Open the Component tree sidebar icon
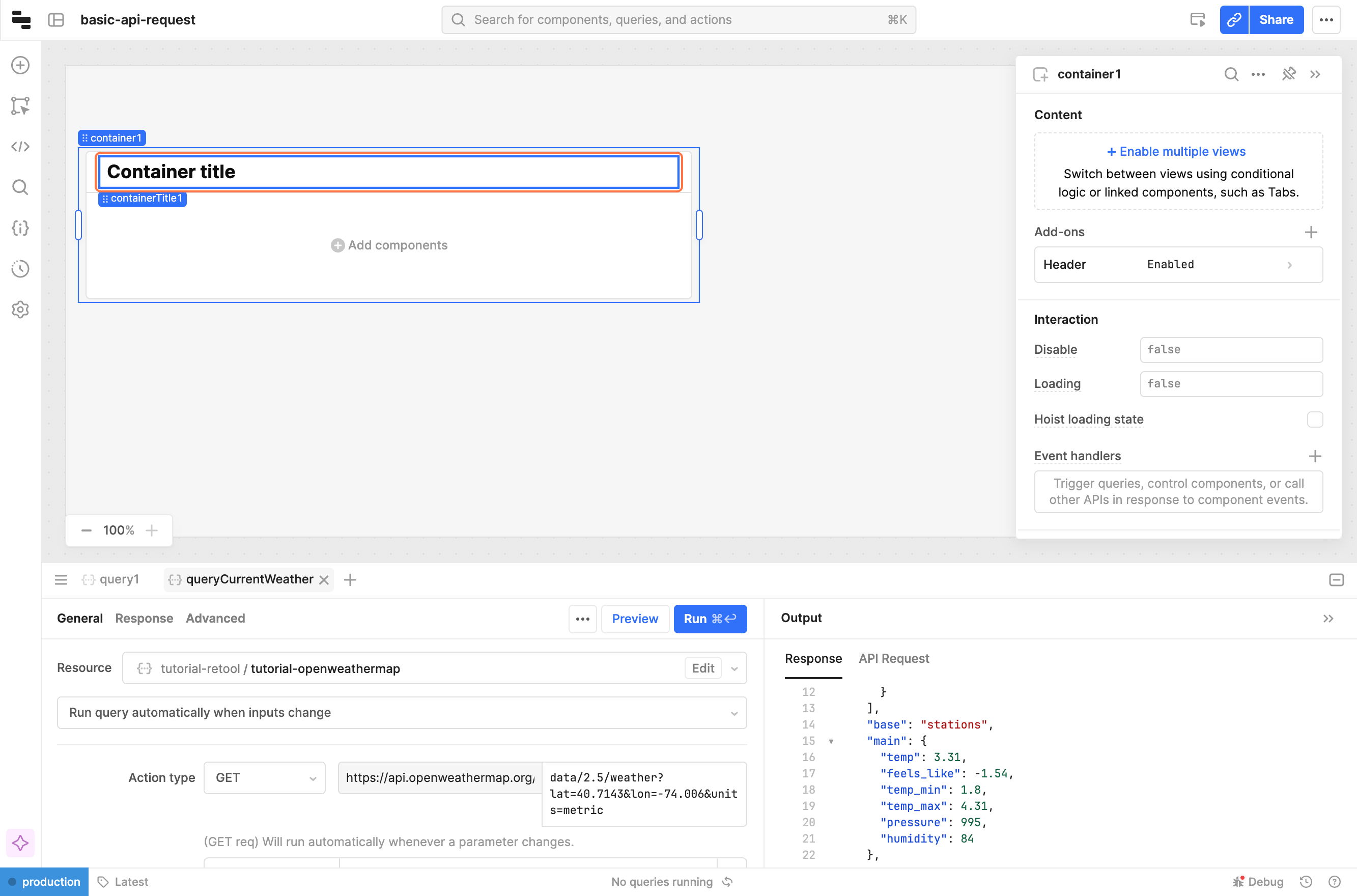Viewport: 1357px width, 896px height. [20, 106]
